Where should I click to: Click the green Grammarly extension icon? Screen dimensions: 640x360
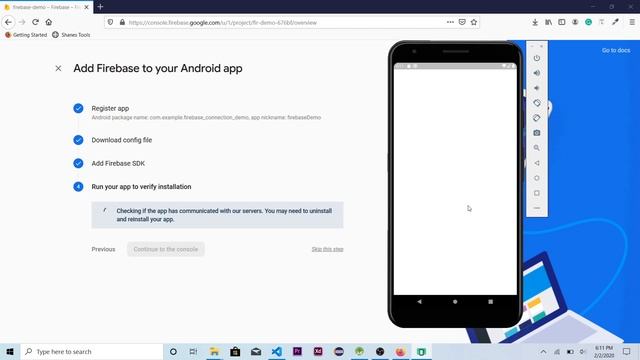[x=589, y=22]
